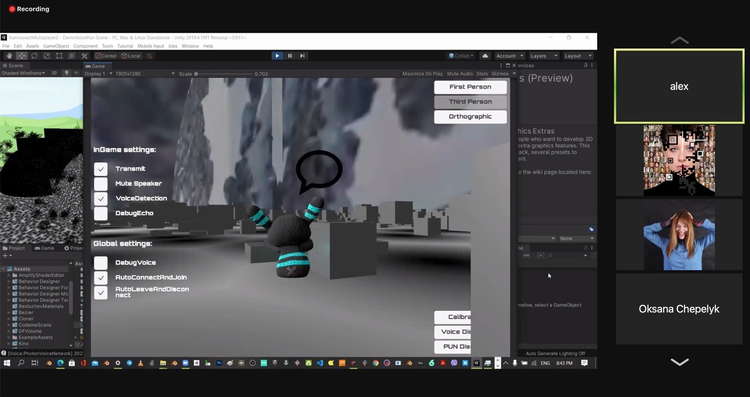Disable the AutoConnectAndJoin checkbox
The height and width of the screenshot is (397, 750).
[x=100, y=277]
